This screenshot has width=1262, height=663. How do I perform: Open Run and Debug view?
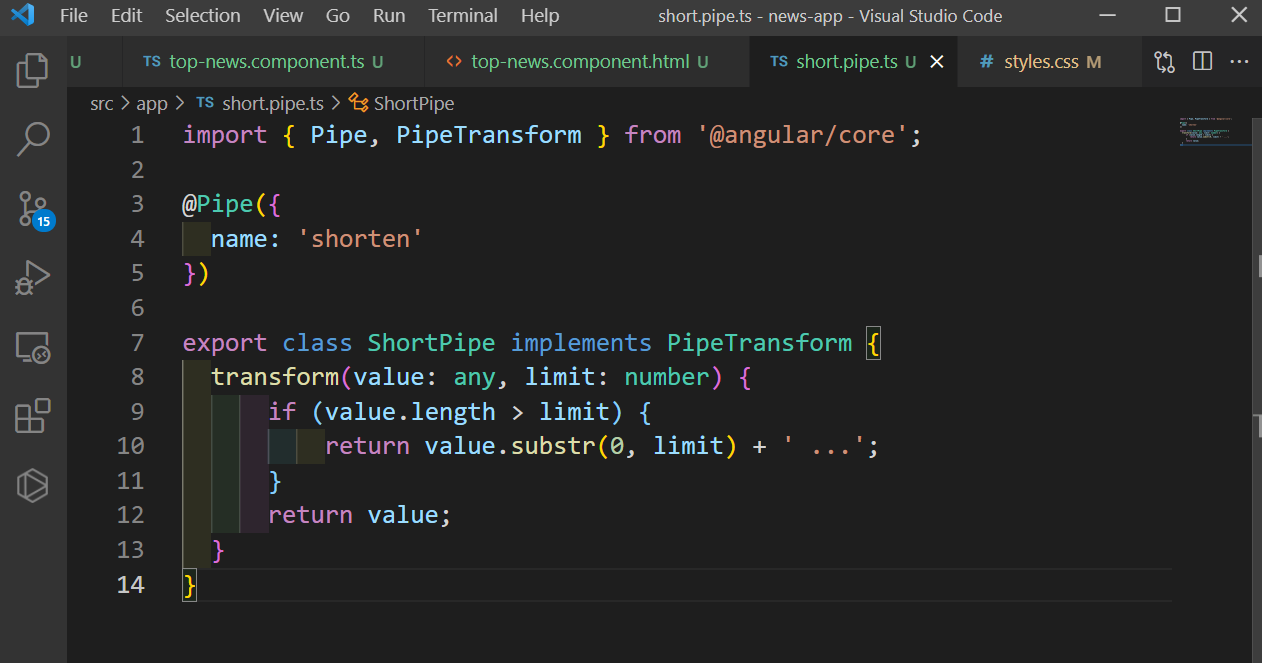pyautogui.click(x=33, y=278)
